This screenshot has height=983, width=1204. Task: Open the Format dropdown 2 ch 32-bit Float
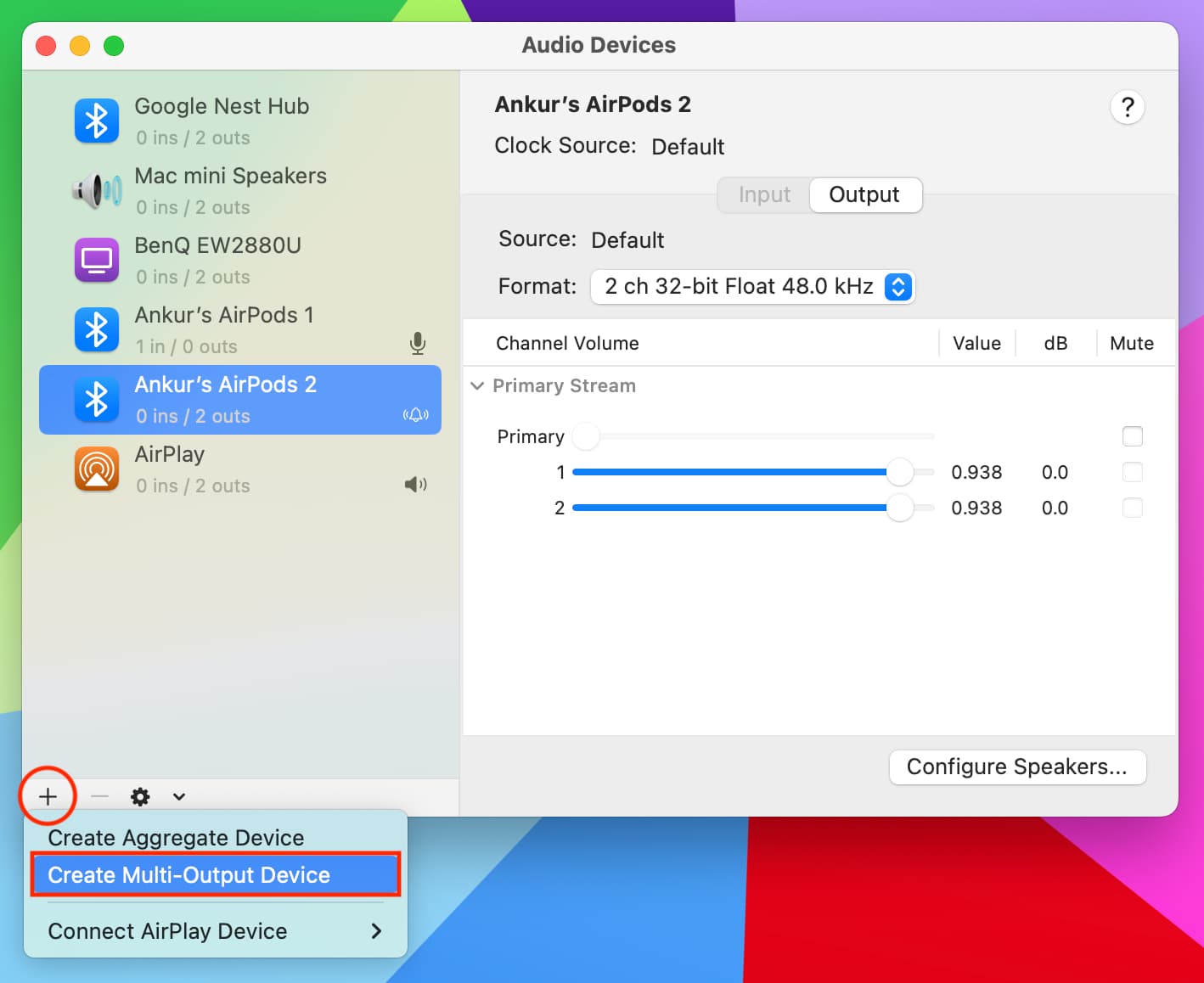752,286
